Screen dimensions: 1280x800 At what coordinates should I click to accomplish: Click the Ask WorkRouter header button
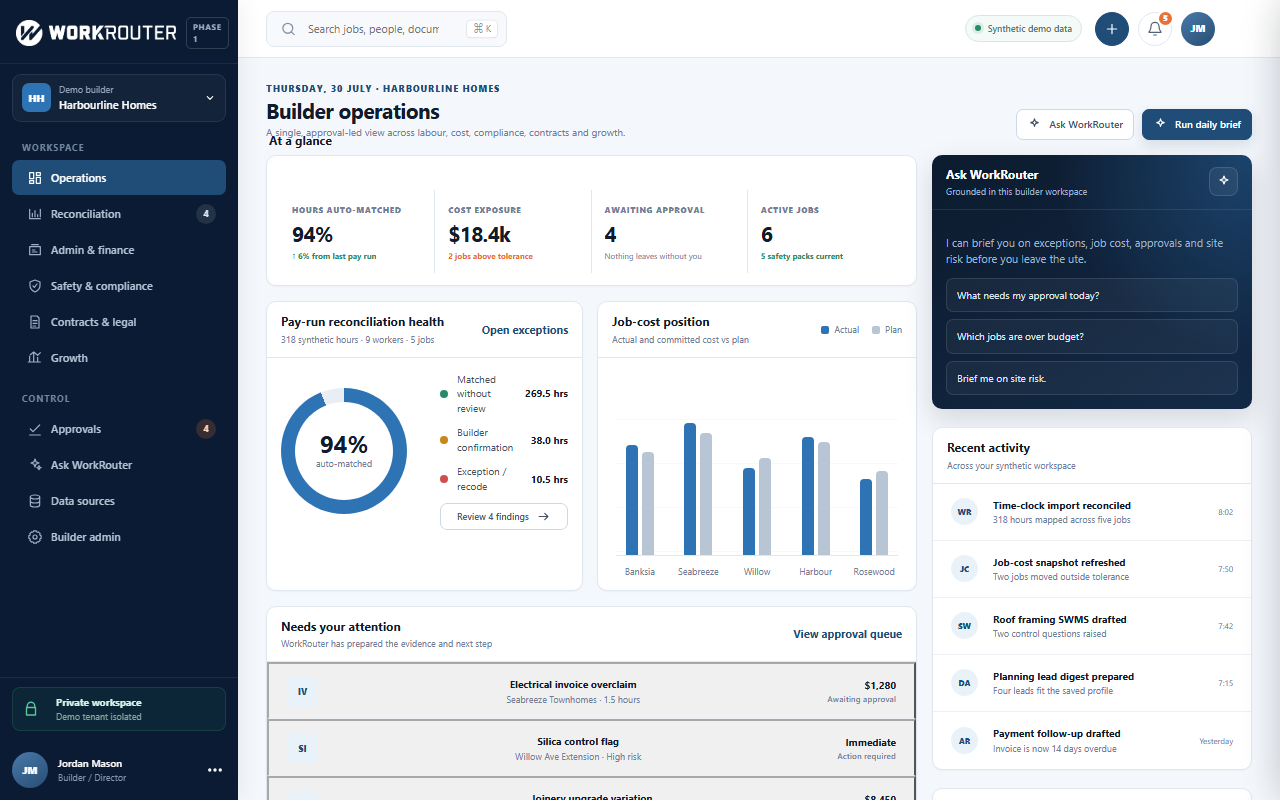click(1075, 124)
